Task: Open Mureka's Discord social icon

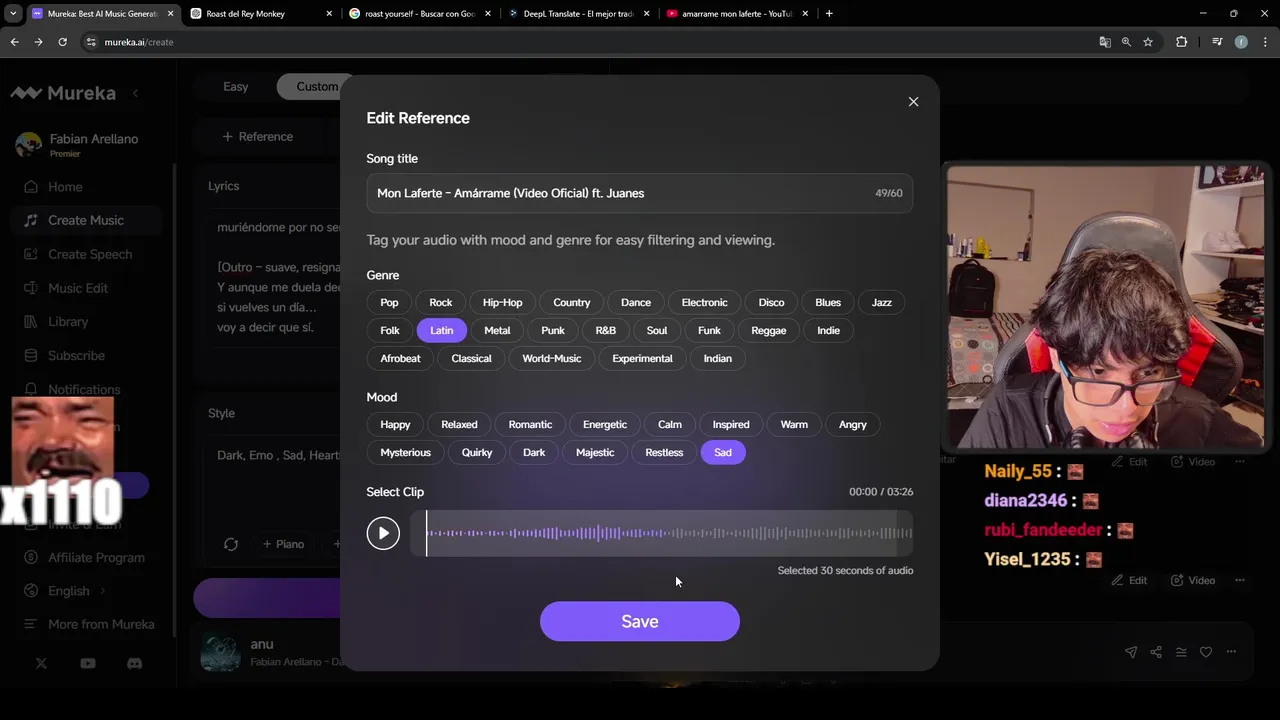Action: click(135, 663)
